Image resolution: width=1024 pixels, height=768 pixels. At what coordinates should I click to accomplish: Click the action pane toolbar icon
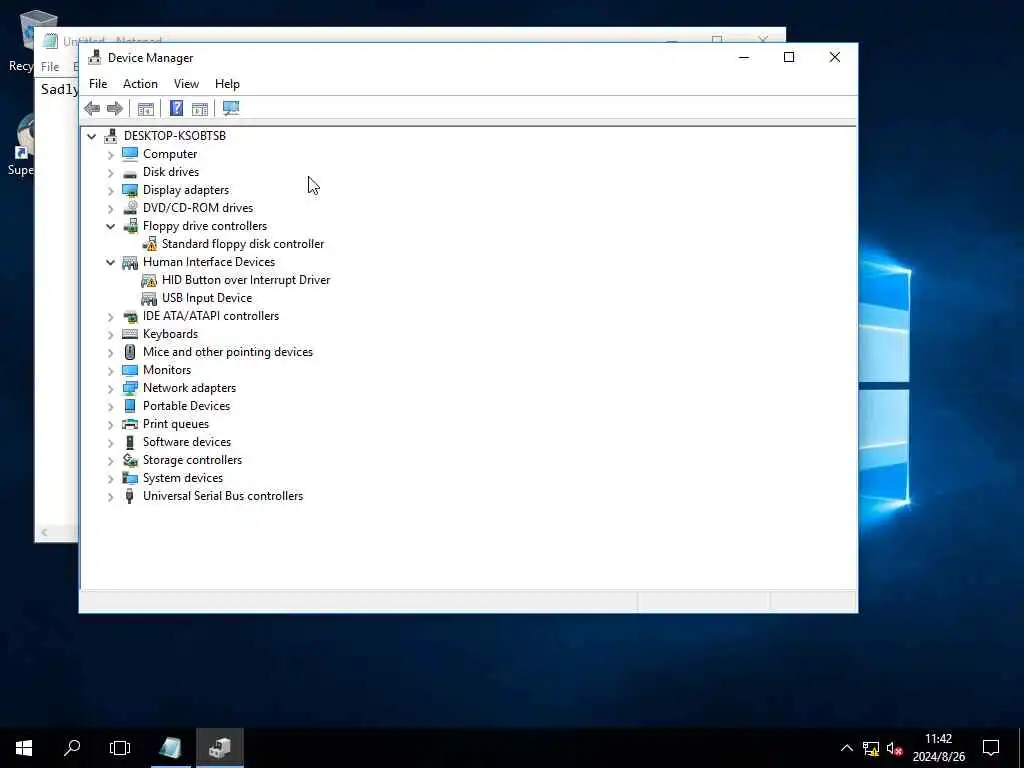200,108
